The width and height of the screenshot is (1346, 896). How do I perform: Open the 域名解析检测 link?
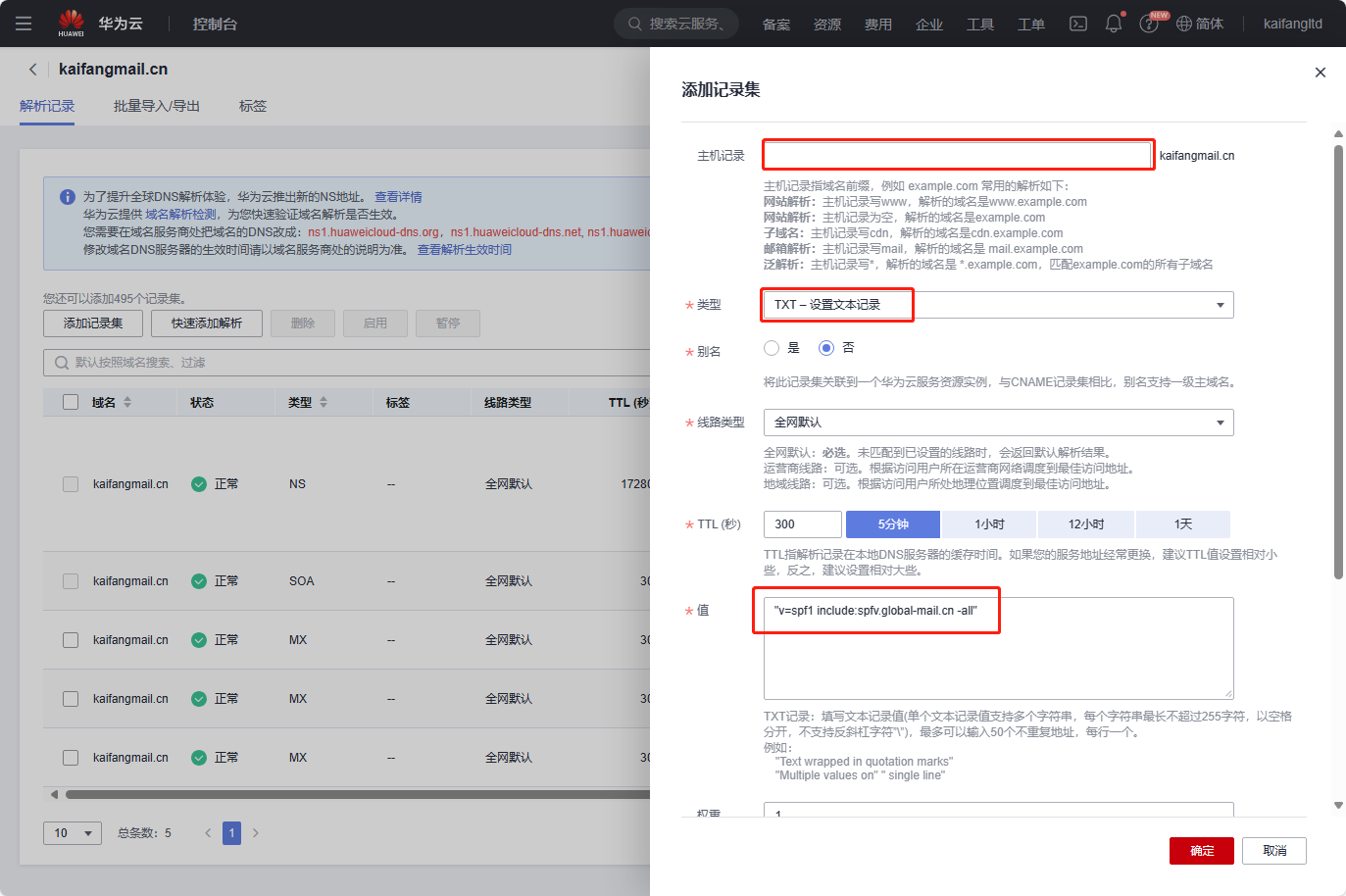click(x=181, y=215)
